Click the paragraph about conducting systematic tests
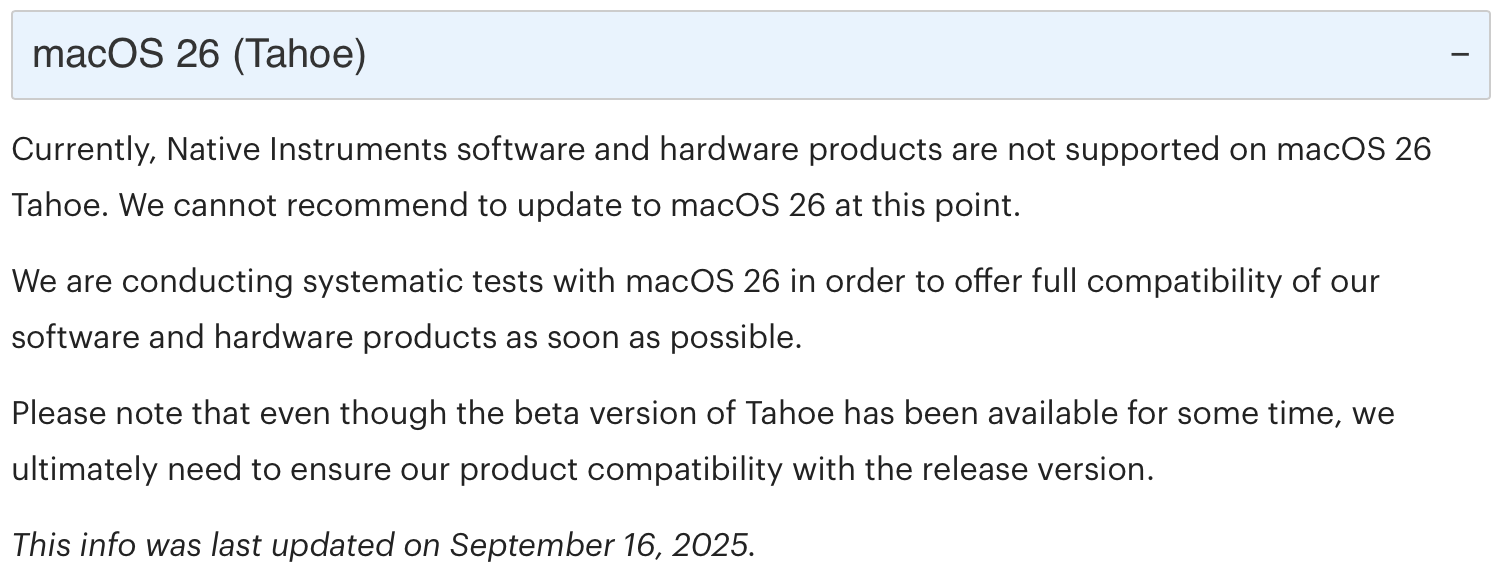Screen dimensions: 1502x588 tap(695, 309)
